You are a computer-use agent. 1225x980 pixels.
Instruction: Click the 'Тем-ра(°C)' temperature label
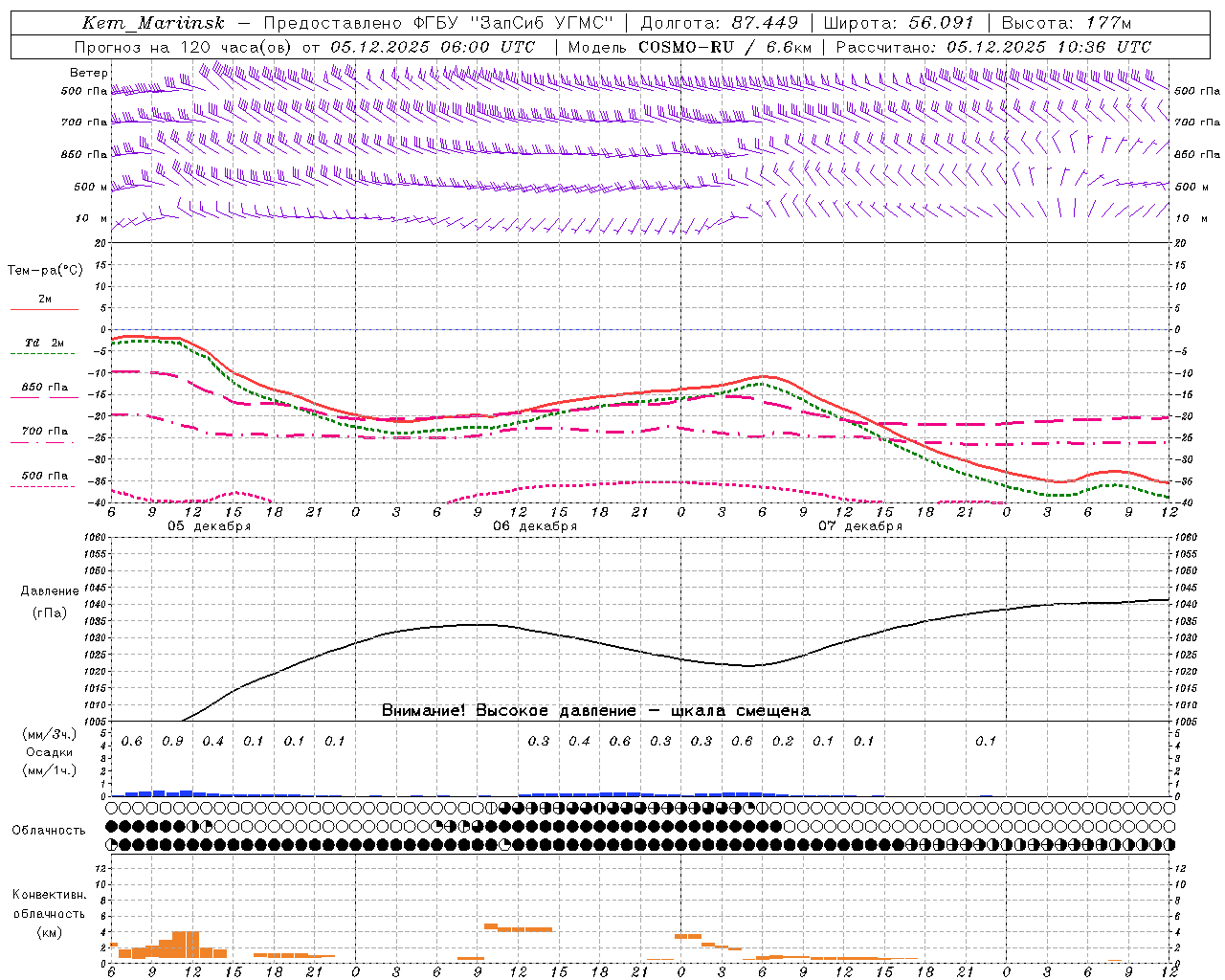click(x=45, y=271)
